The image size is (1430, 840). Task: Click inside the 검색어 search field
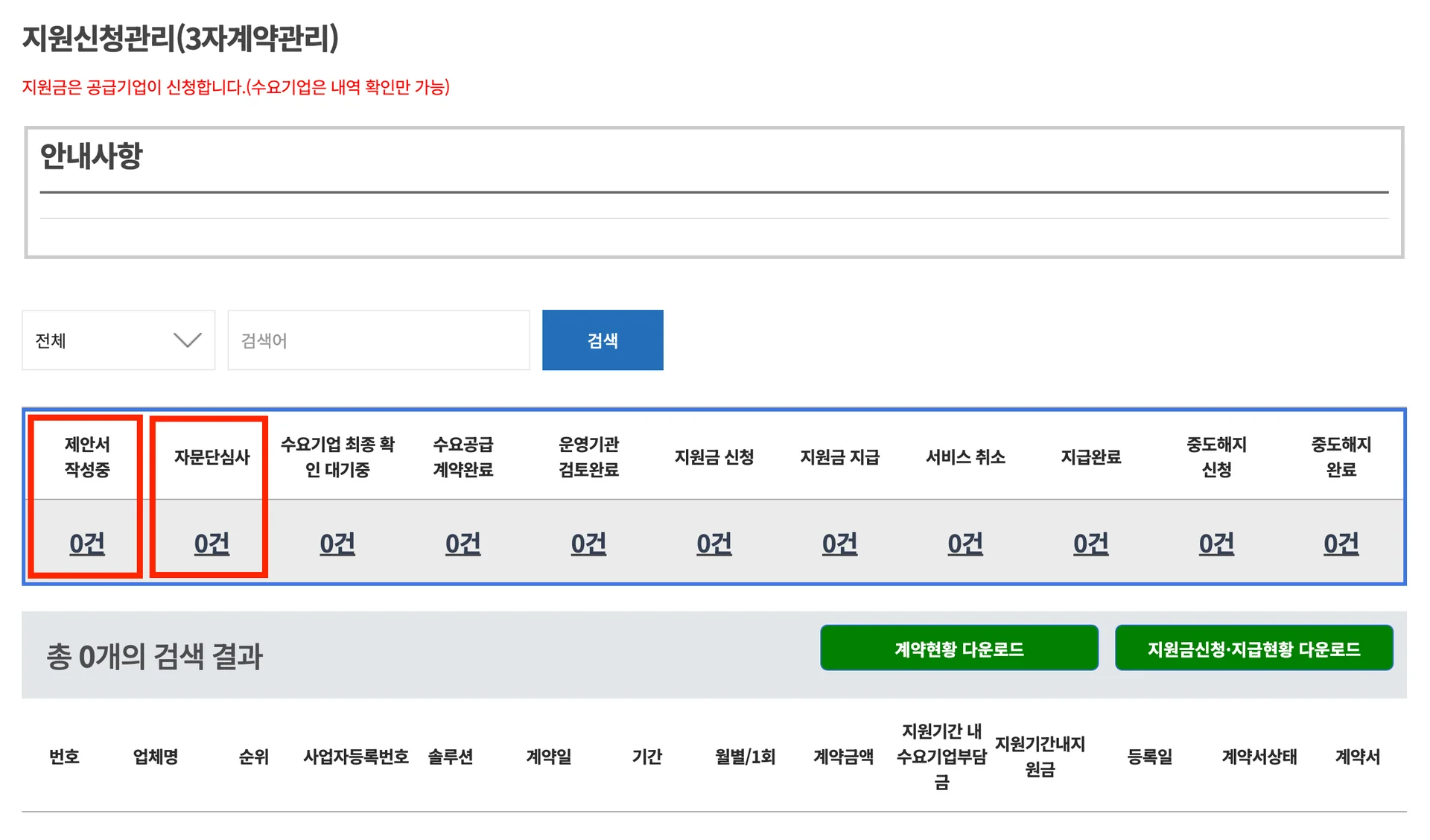378,340
